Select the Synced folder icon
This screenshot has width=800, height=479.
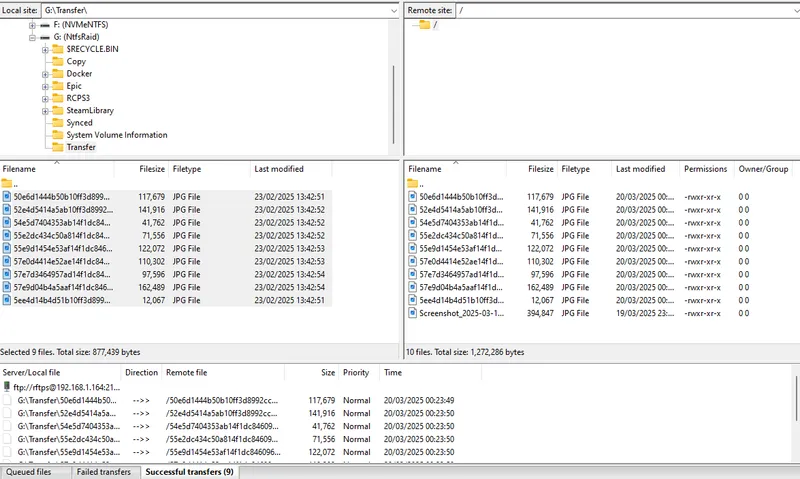pos(58,122)
